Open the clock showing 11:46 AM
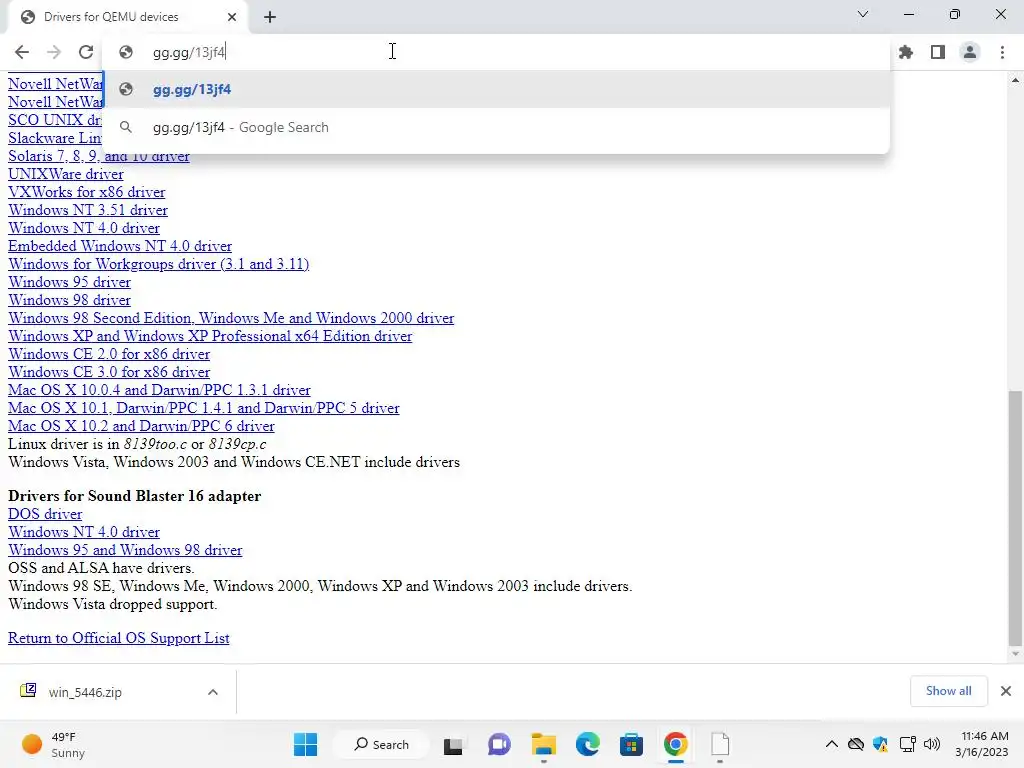The height and width of the screenshot is (768, 1024). click(x=982, y=744)
